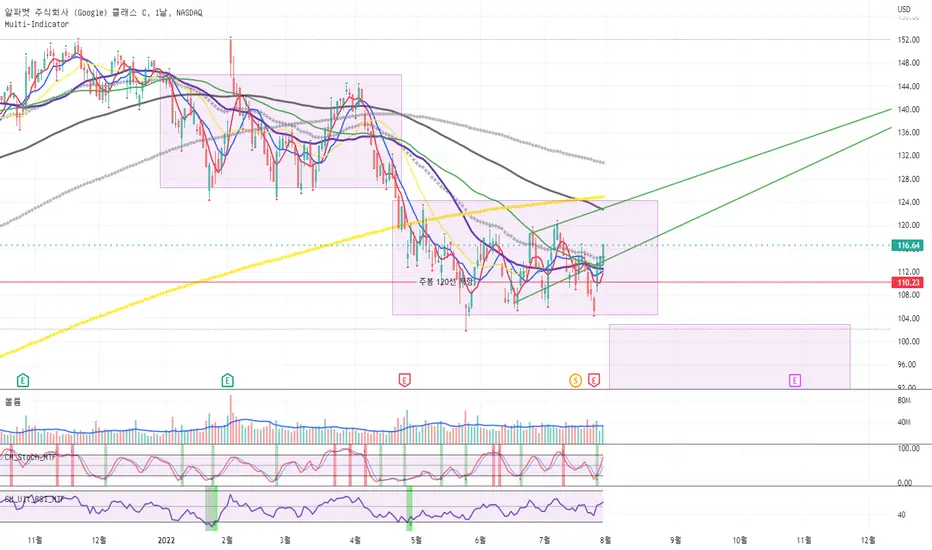Click the 2월 label on time axis
932x550 pixels.
227,540
